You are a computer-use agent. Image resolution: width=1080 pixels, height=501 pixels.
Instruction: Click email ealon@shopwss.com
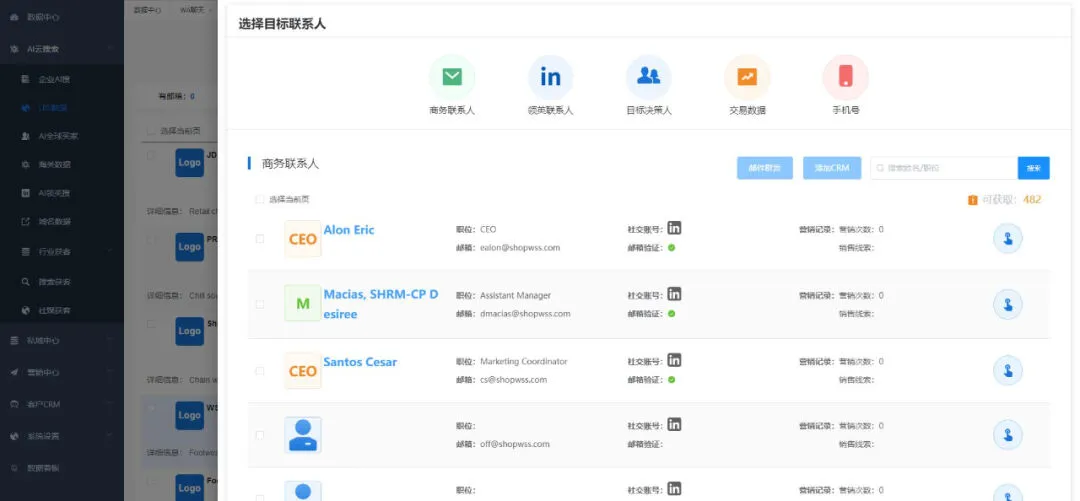[520, 247]
